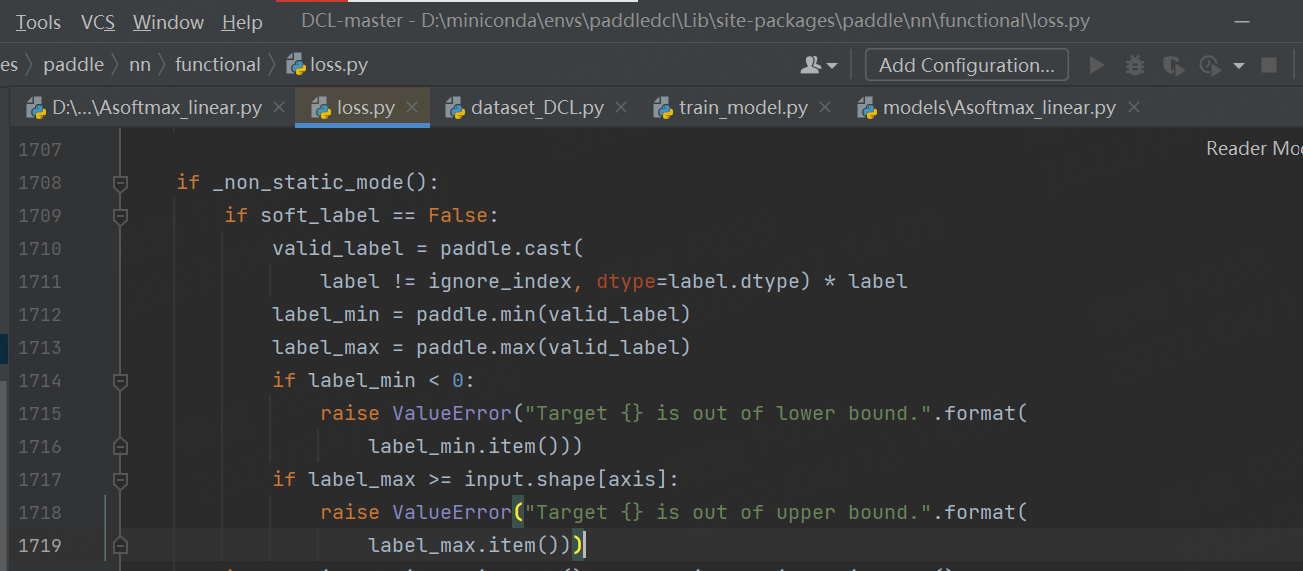Click the Profile clock icon
The width and height of the screenshot is (1303, 571).
[1210, 65]
